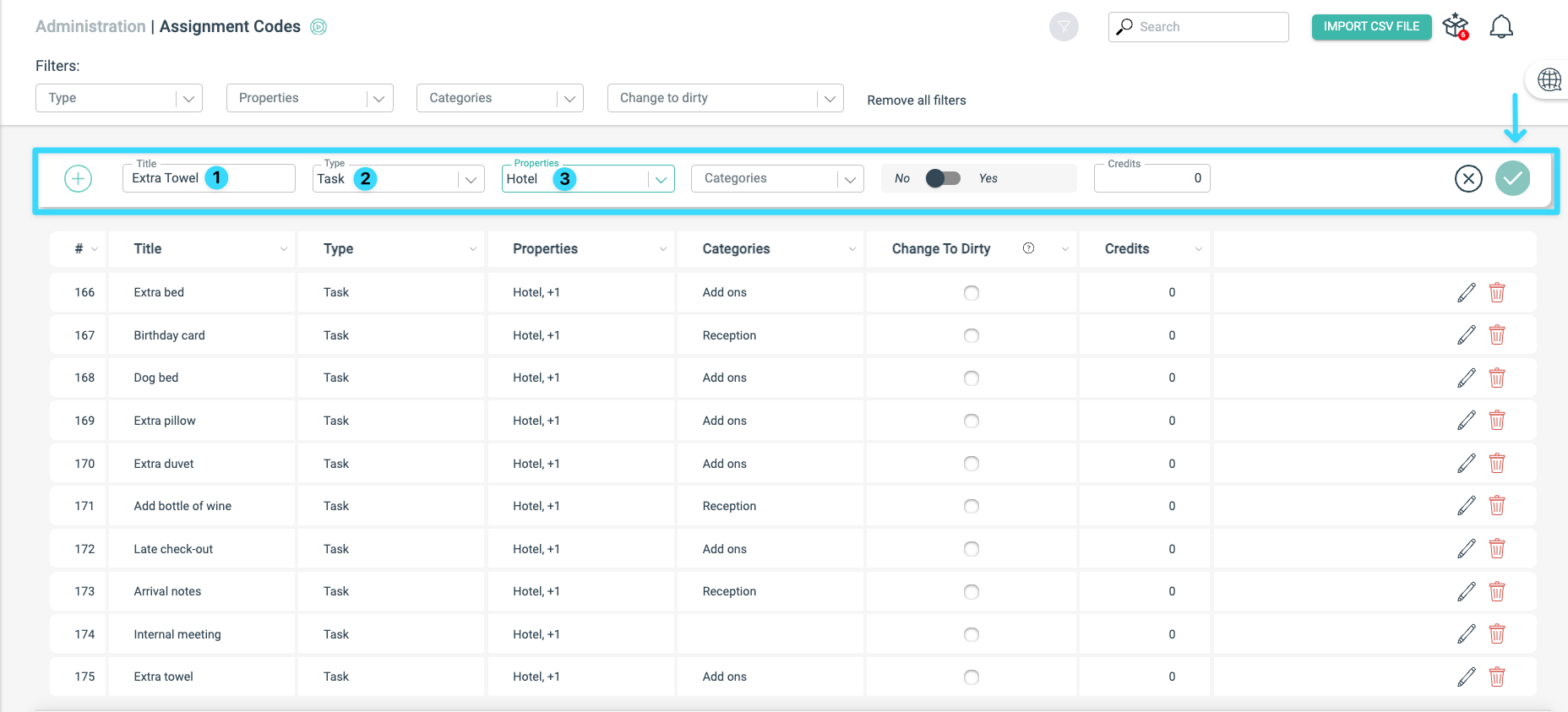Click the info icon beside Change To Dirty

[x=1028, y=248]
